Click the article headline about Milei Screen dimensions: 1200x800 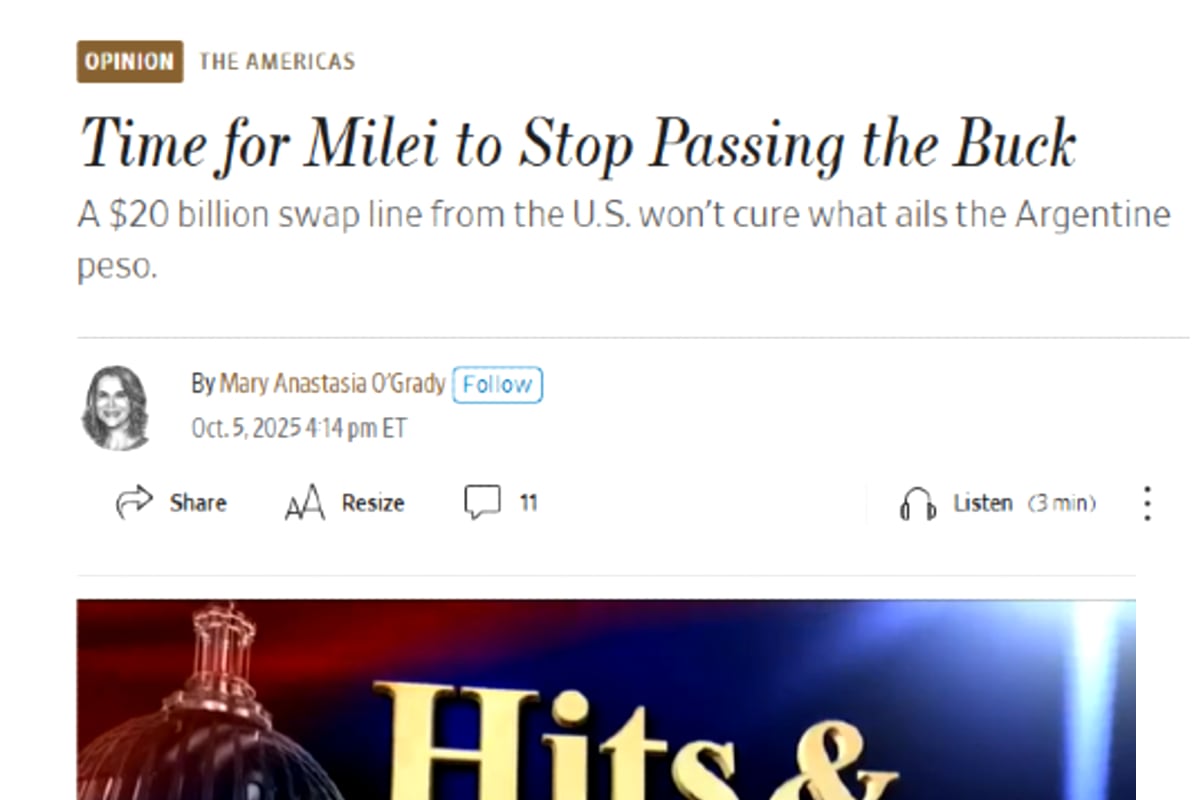pyautogui.click(x=578, y=143)
